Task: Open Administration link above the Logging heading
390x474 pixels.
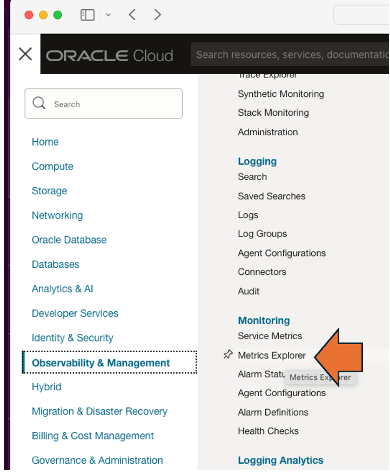Action: tap(268, 132)
